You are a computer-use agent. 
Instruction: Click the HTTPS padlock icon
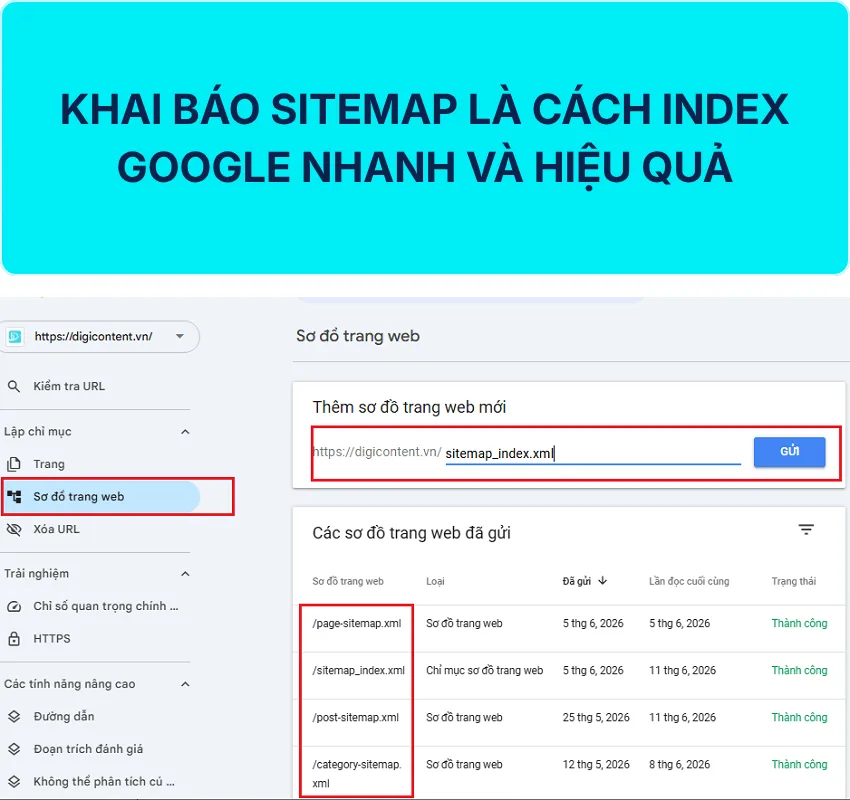pyautogui.click(x=14, y=638)
